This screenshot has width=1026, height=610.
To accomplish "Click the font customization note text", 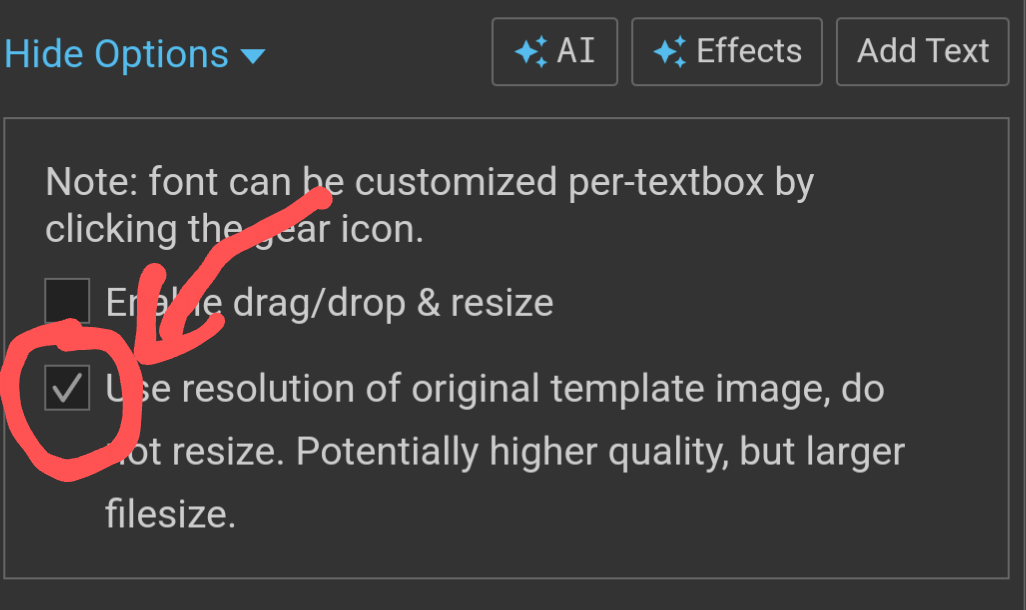I will pyautogui.click(x=429, y=206).
